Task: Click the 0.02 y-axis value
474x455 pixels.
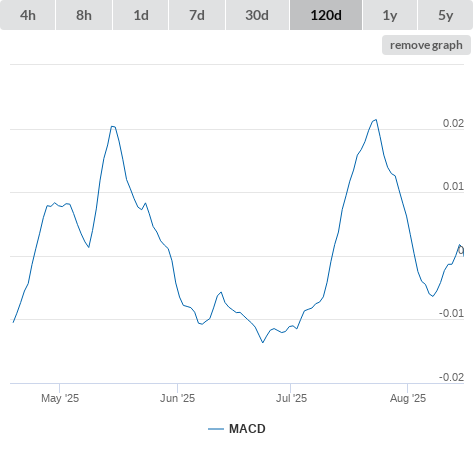Action: click(453, 123)
